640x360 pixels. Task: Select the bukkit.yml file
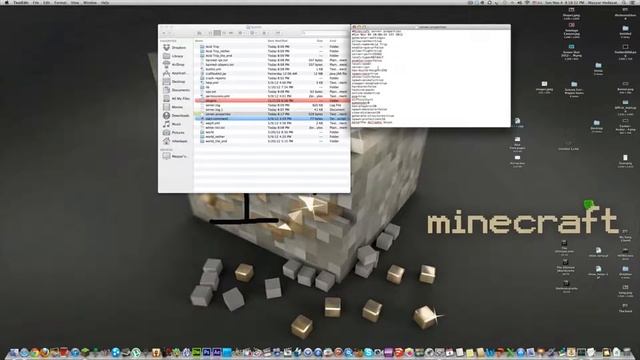click(x=213, y=69)
